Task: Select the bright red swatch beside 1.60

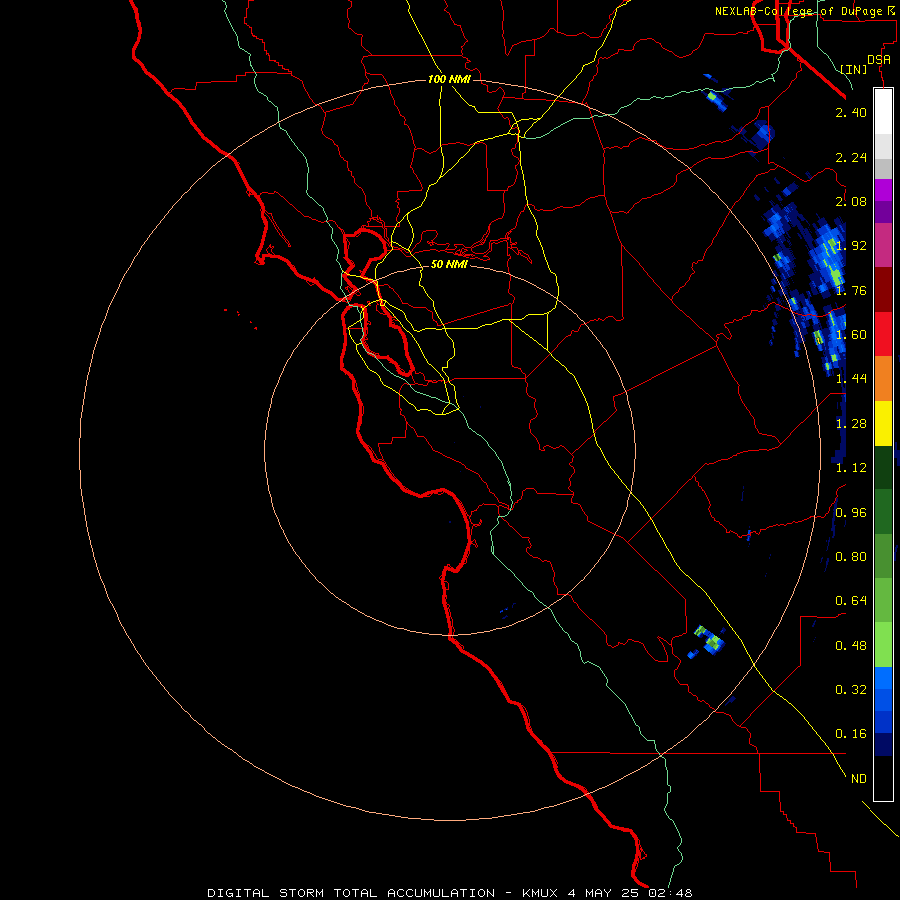Action: tap(883, 334)
